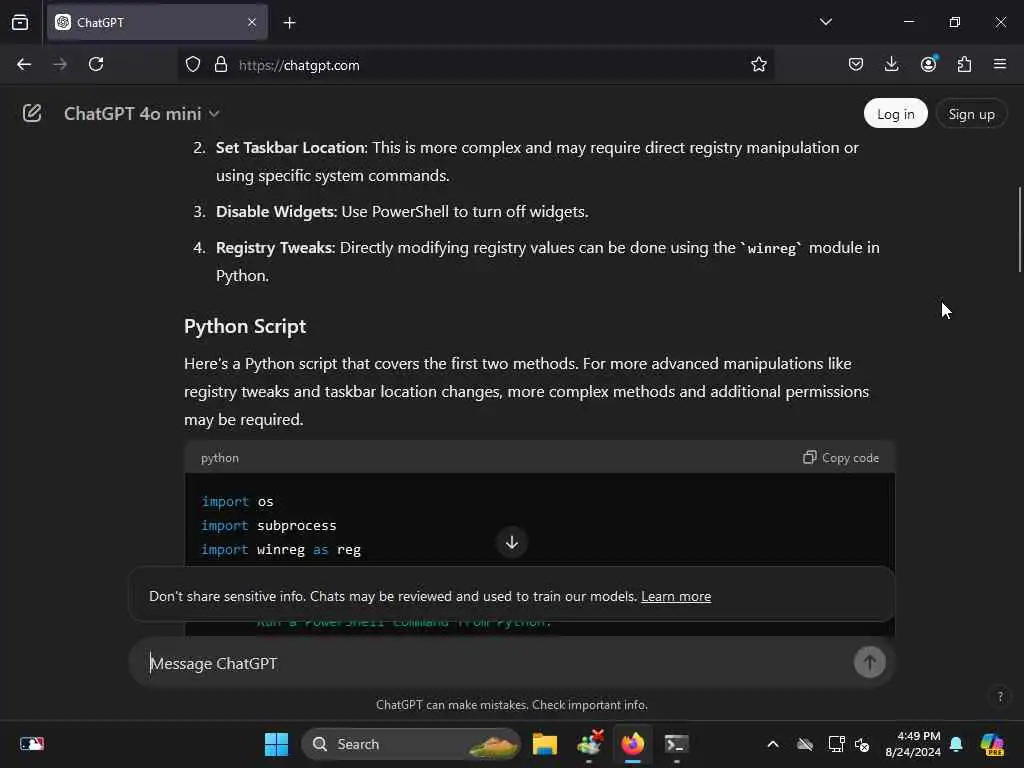Open the Terminal app from the taskbar
This screenshot has height=768, width=1024.
pyautogui.click(x=676, y=744)
